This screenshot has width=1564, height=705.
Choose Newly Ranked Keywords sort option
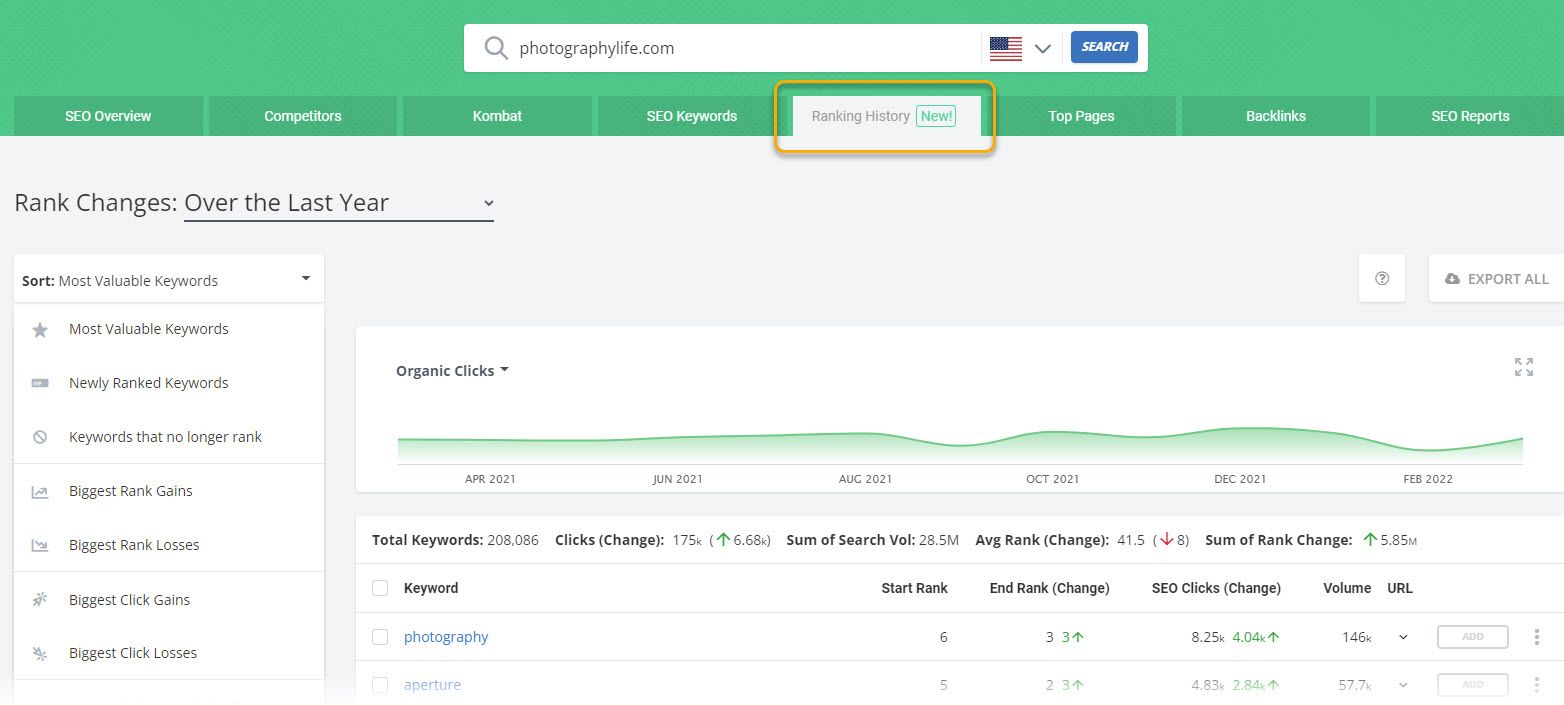pyautogui.click(x=169, y=383)
